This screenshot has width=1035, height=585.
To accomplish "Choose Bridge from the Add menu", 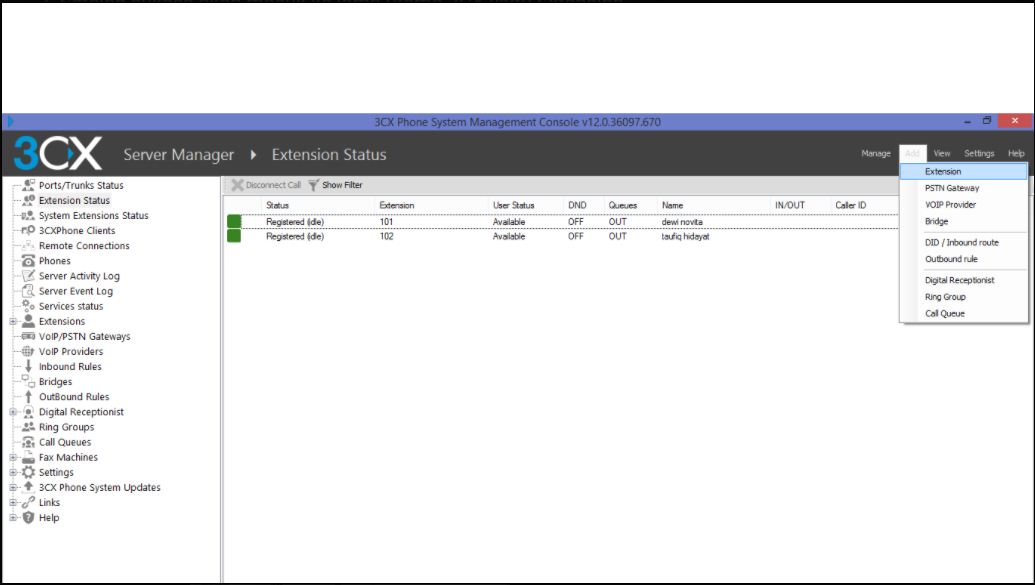I will [x=964, y=221].
